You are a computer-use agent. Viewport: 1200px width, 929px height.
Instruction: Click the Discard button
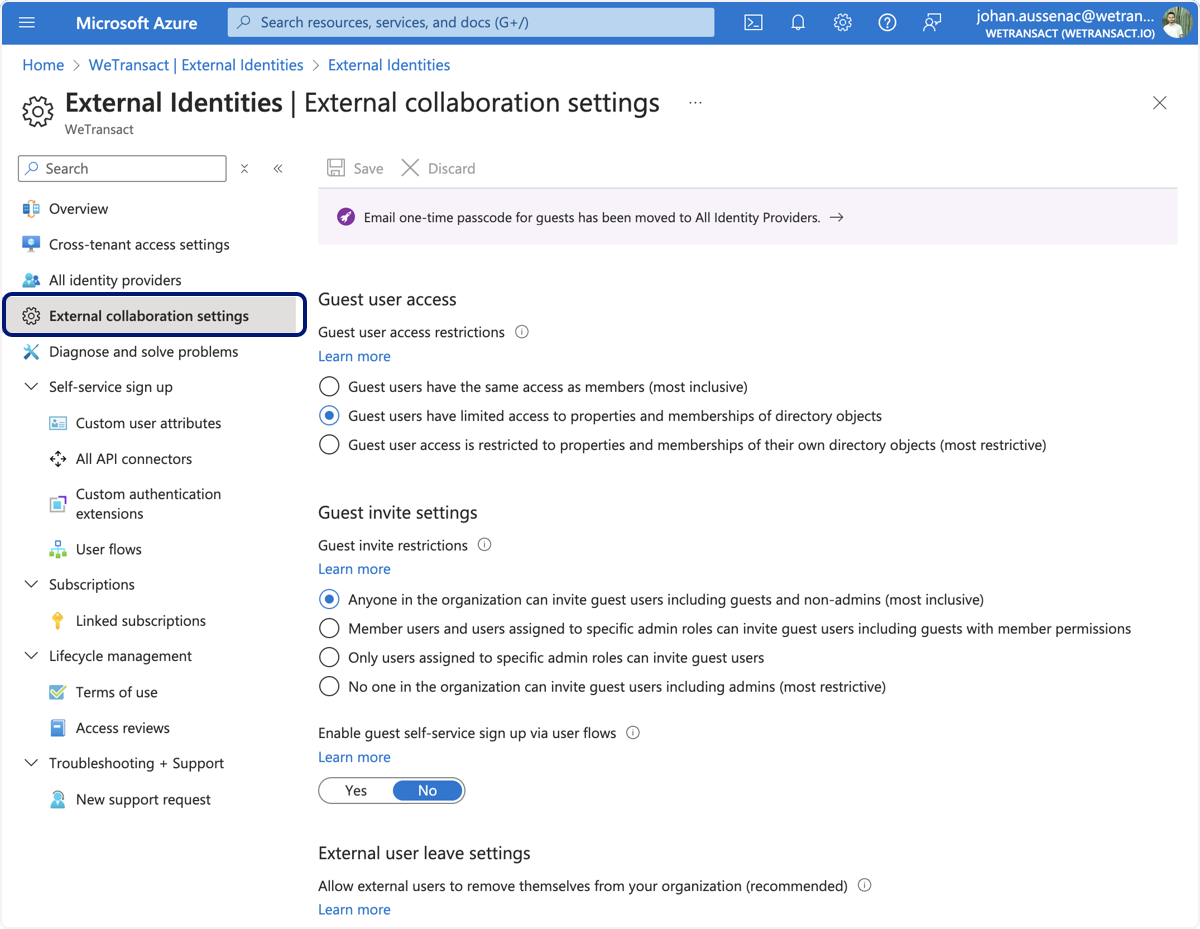(x=438, y=168)
